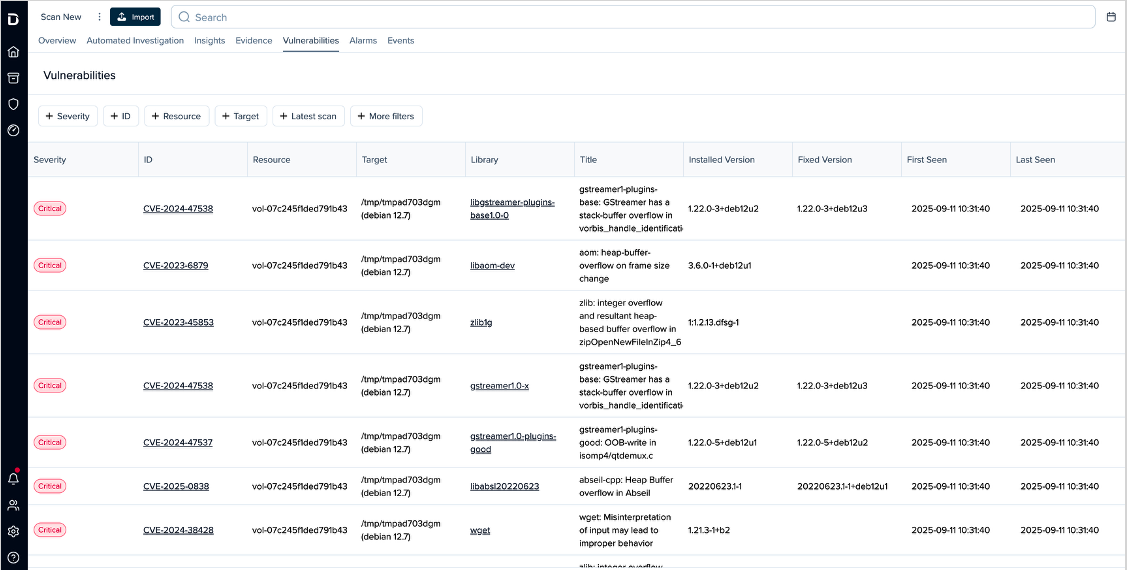This screenshot has width=1127, height=570.
Task: Open the gauge dashboard icon in the sidebar
Action: (13, 130)
